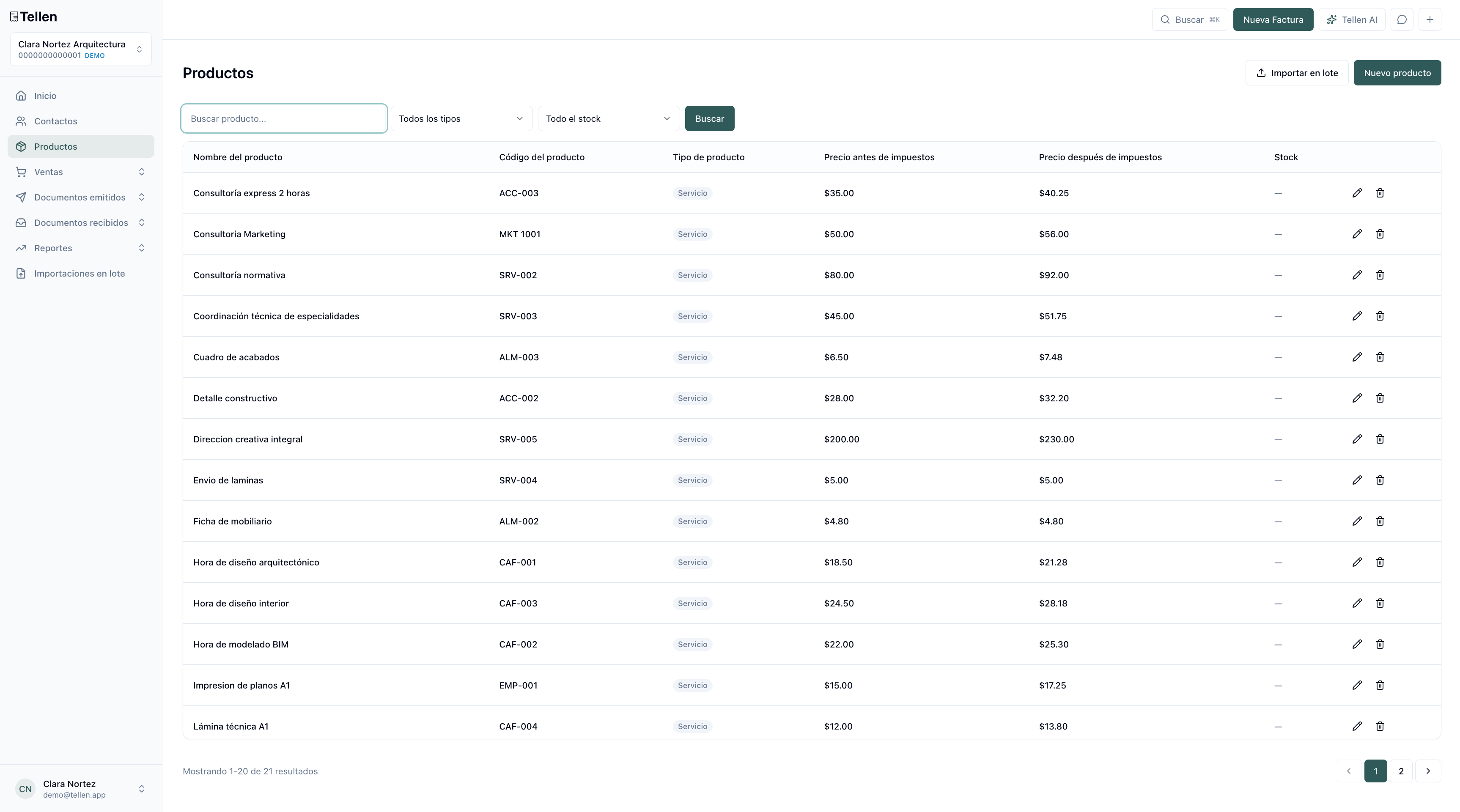Screen dimensions: 1460x812
Task: Click next page arrow
Action: [1428, 771]
